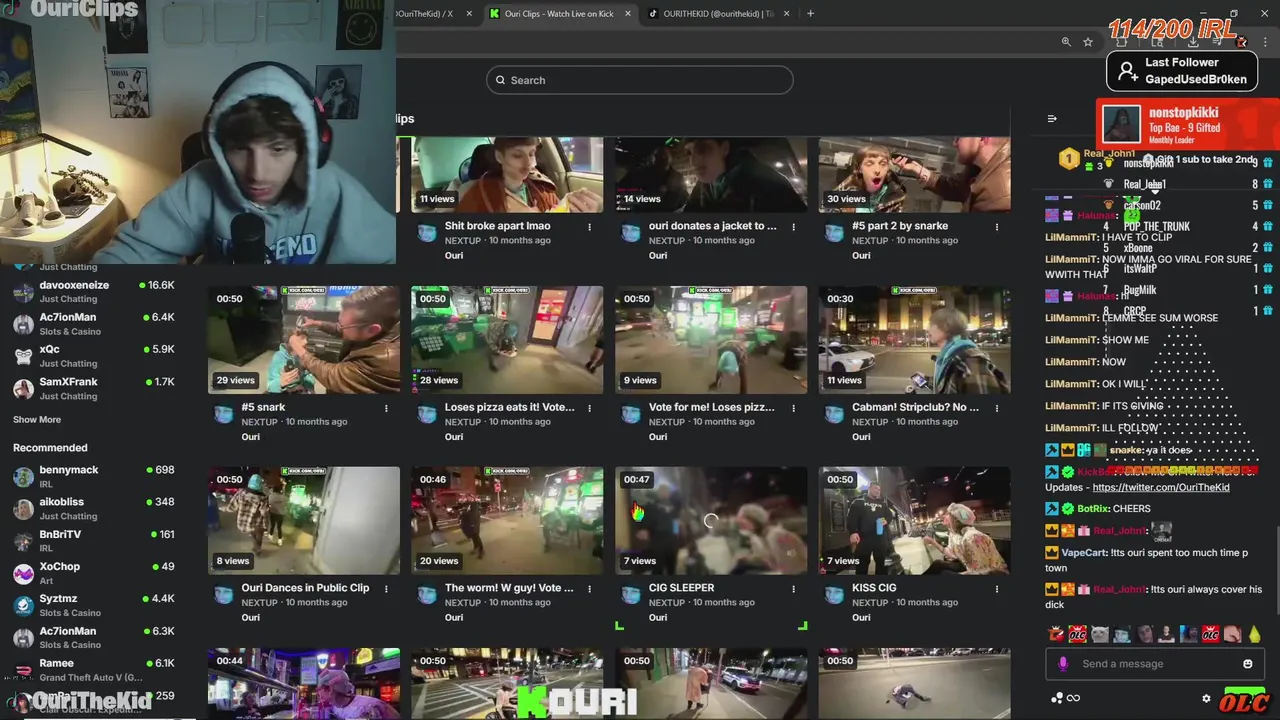This screenshot has width=1280, height=720.
Task: Play the 'KISS CIG' clip thumbnail
Action: [914, 521]
